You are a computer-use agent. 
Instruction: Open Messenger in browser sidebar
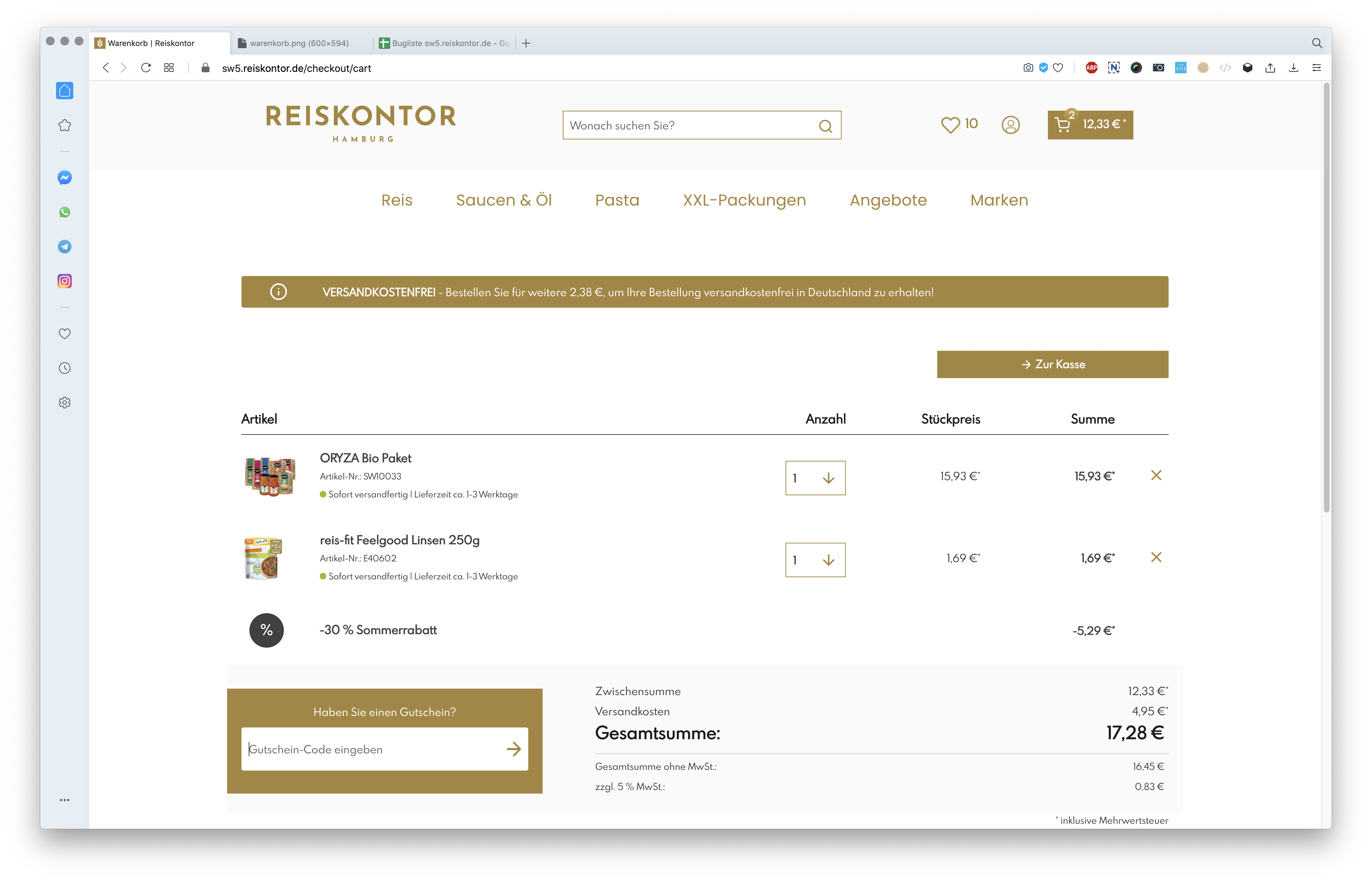(x=65, y=178)
